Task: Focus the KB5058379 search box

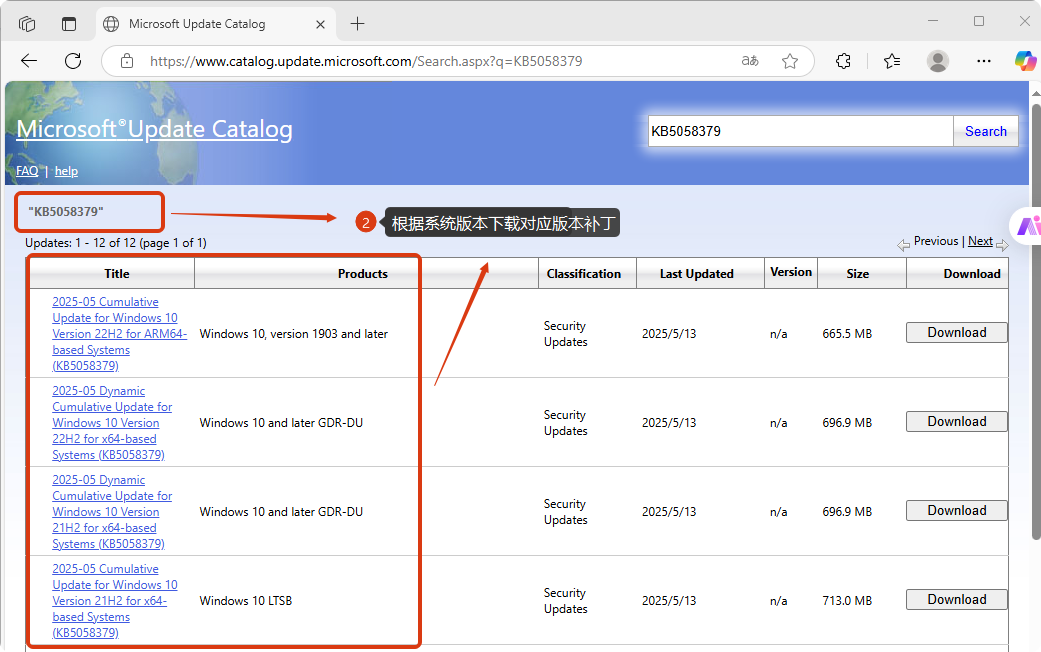Action: pos(800,131)
